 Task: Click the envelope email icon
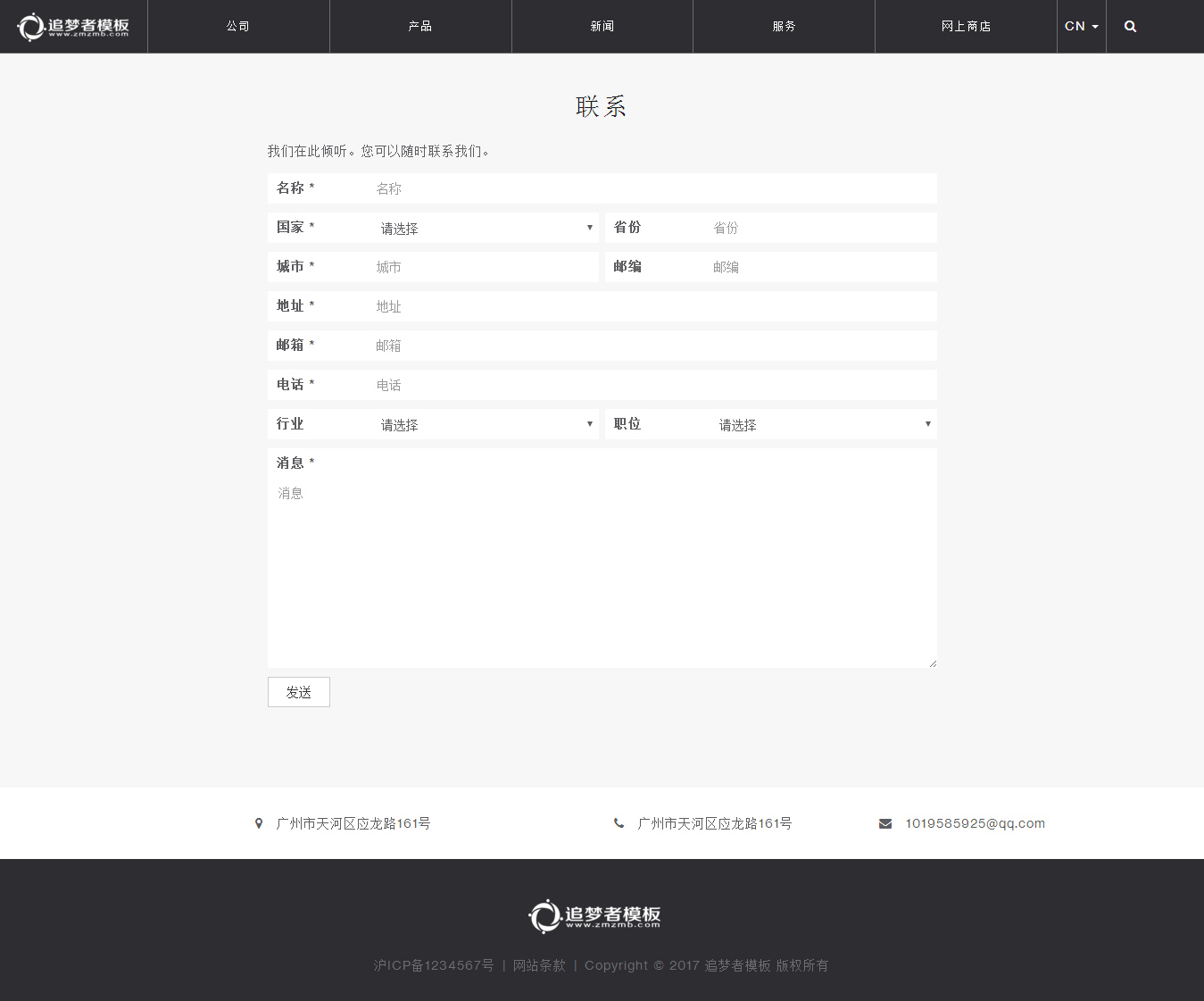point(885,823)
